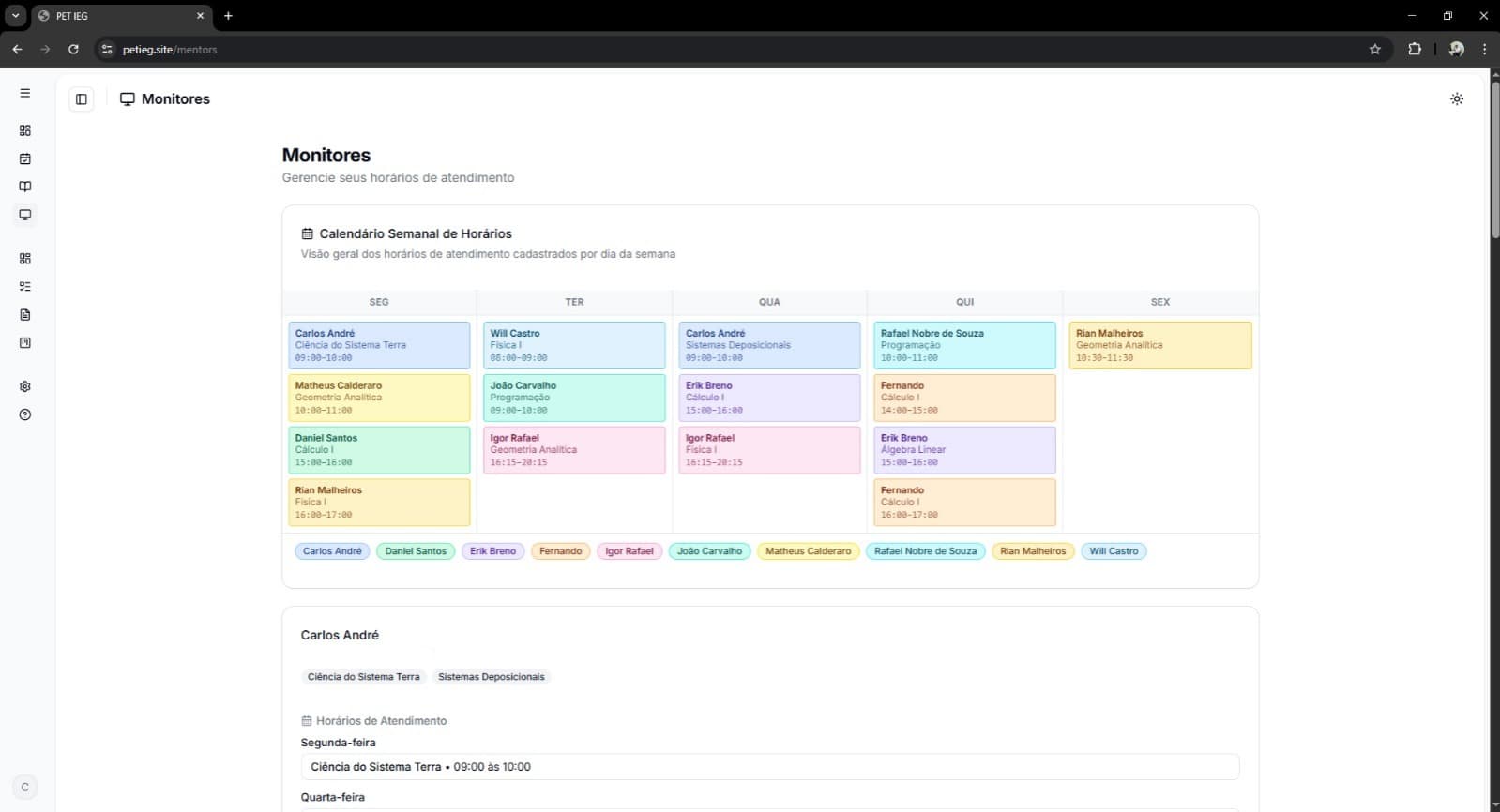Screen dimensions: 1500x812
Task: Open settings via the sidebar gear icon
Action: point(25,386)
